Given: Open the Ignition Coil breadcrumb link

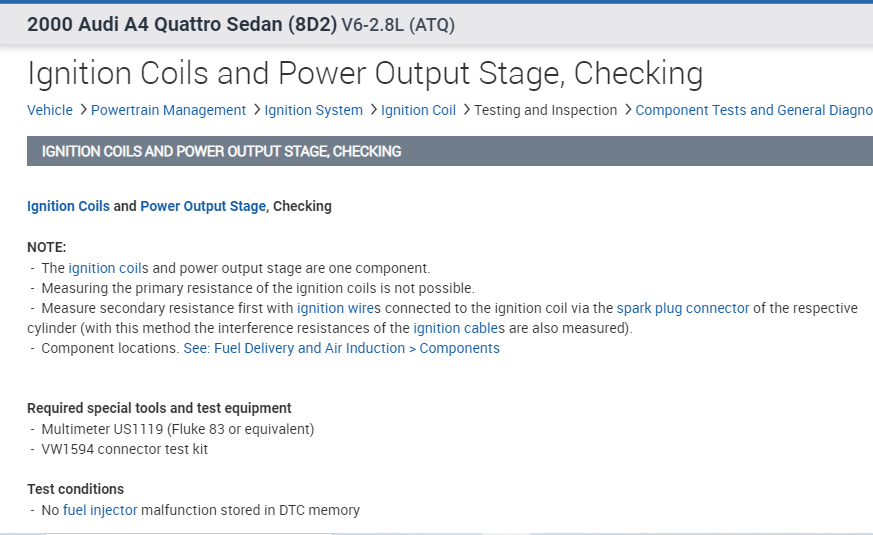Looking at the screenshot, I should pos(418,110).
